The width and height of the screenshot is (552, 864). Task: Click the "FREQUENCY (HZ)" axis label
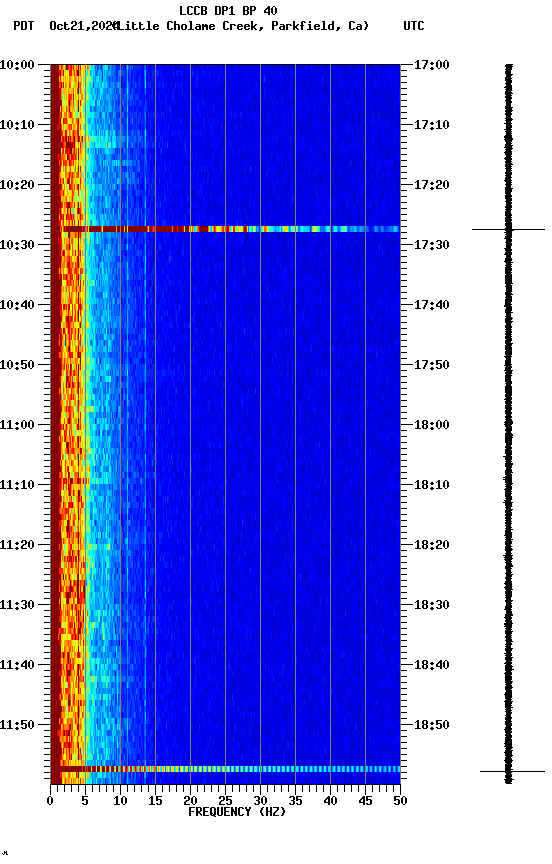237,812
